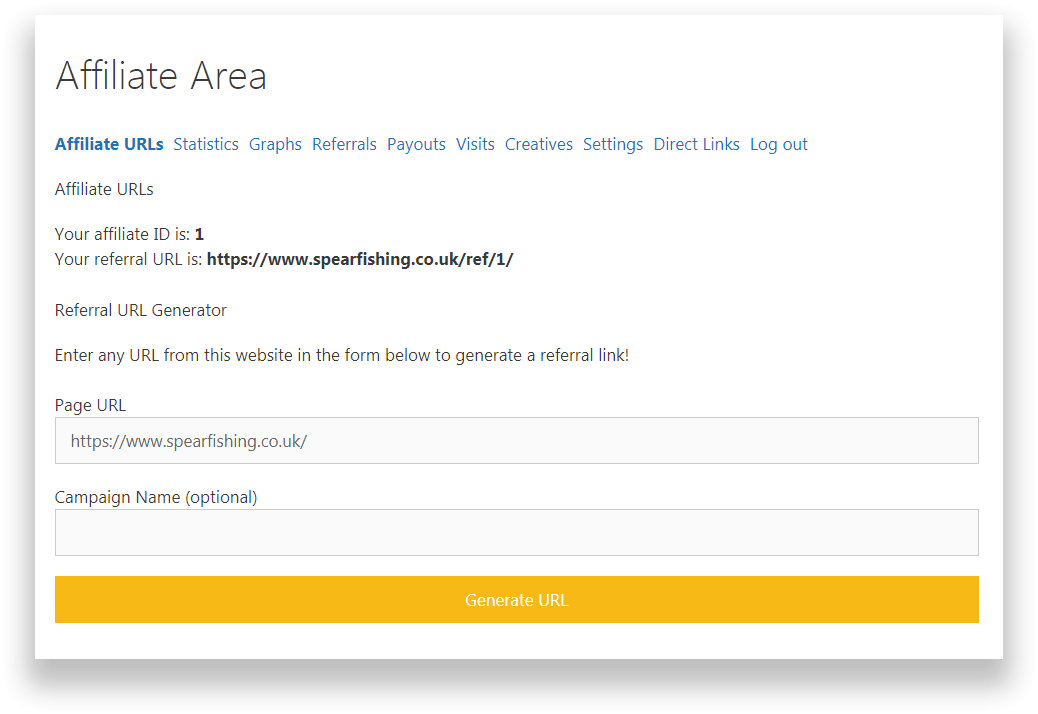The image size is (1038, 714).
Task: Click the affiliate ID number
Action: (x=199, y=235)
